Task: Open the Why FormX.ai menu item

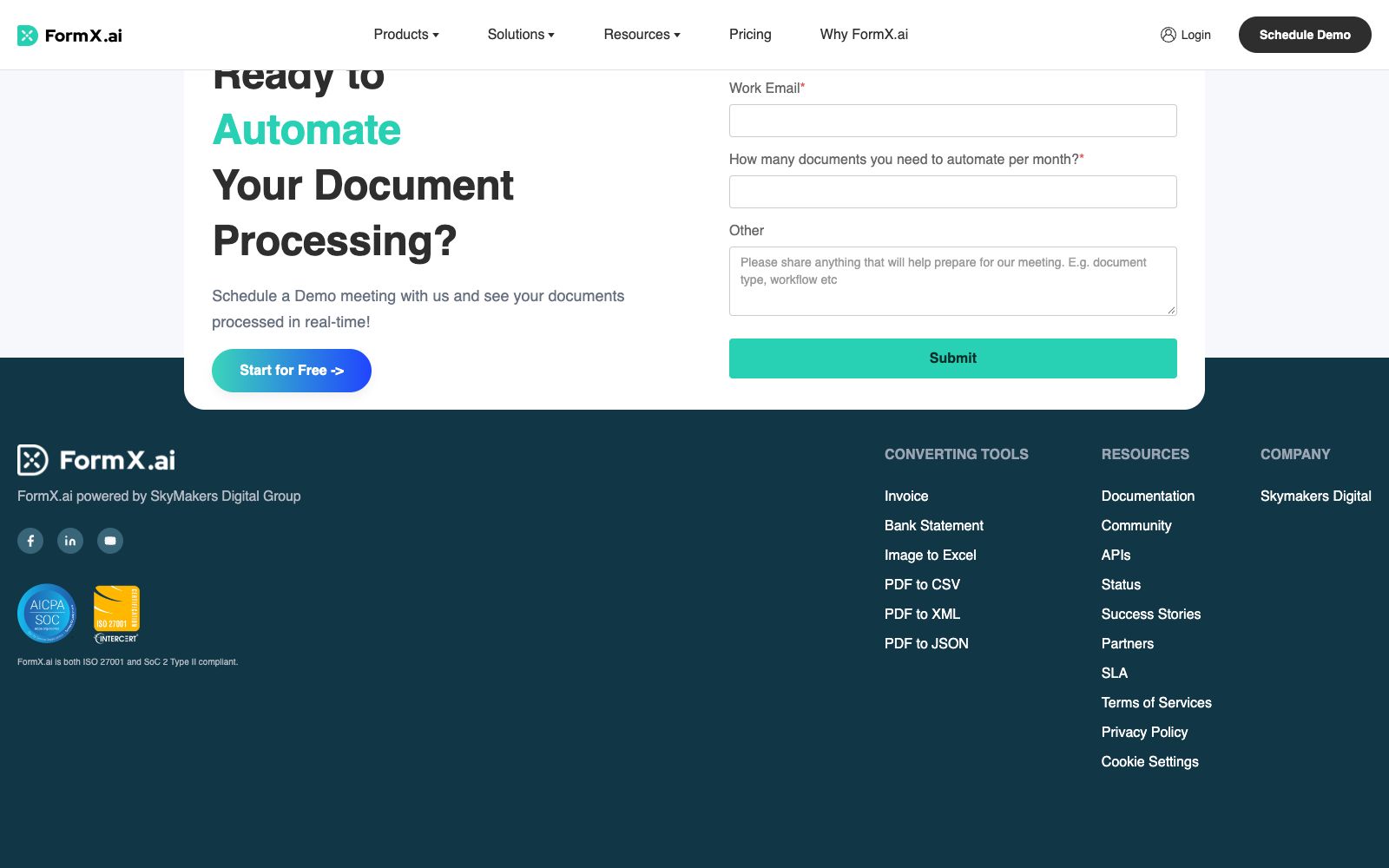Action: (x=864, y=35)
